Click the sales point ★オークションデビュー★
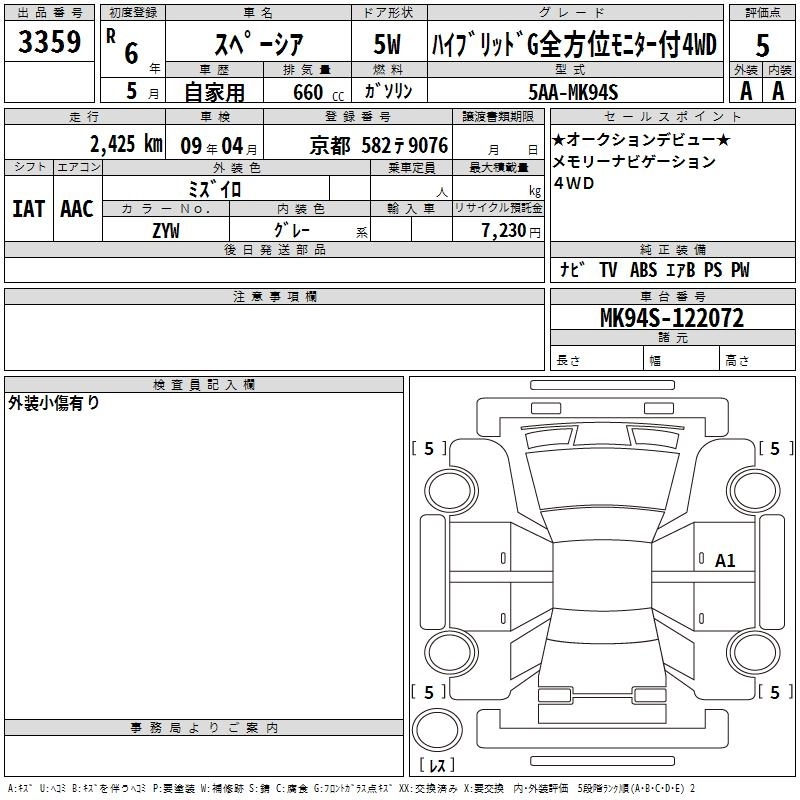The image size is (800, 800). coord(641,139)
